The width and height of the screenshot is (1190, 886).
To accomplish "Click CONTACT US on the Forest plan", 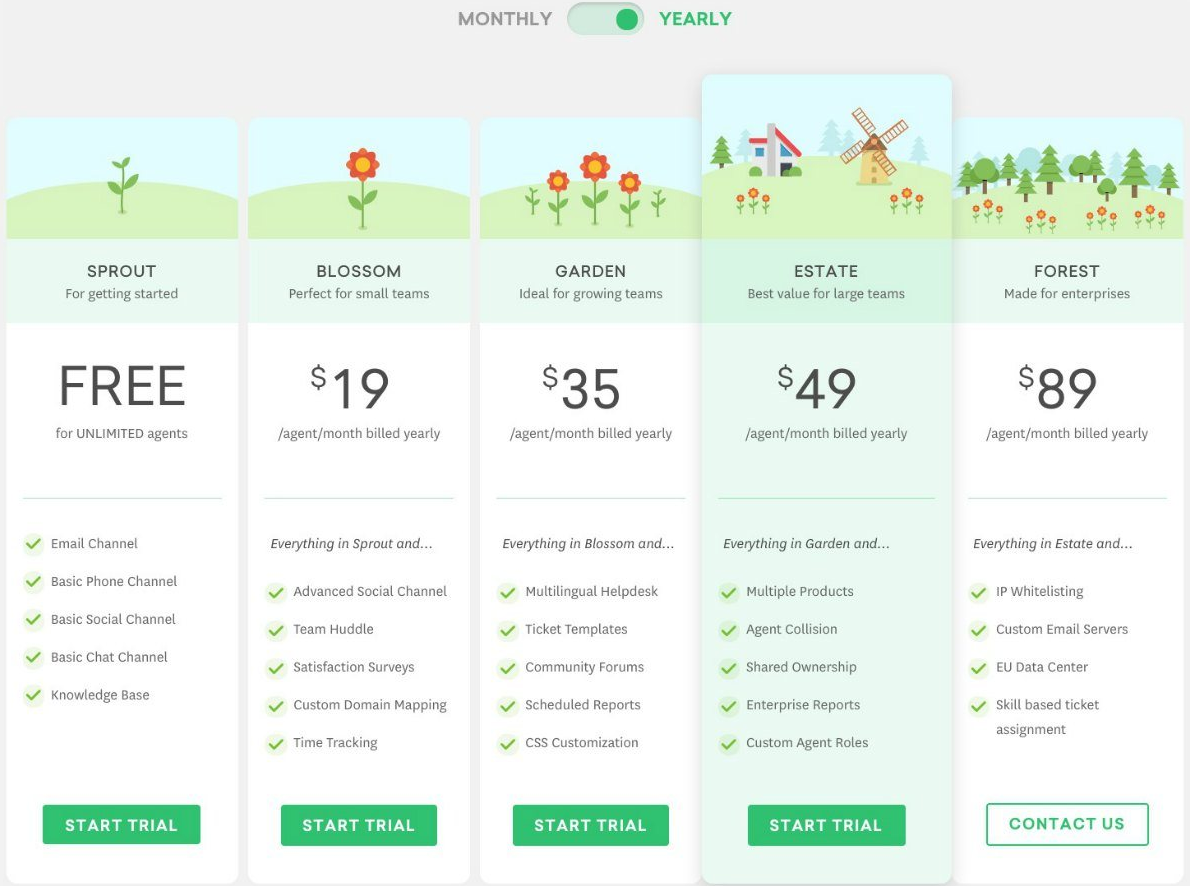I will [x=1067, y=824].
